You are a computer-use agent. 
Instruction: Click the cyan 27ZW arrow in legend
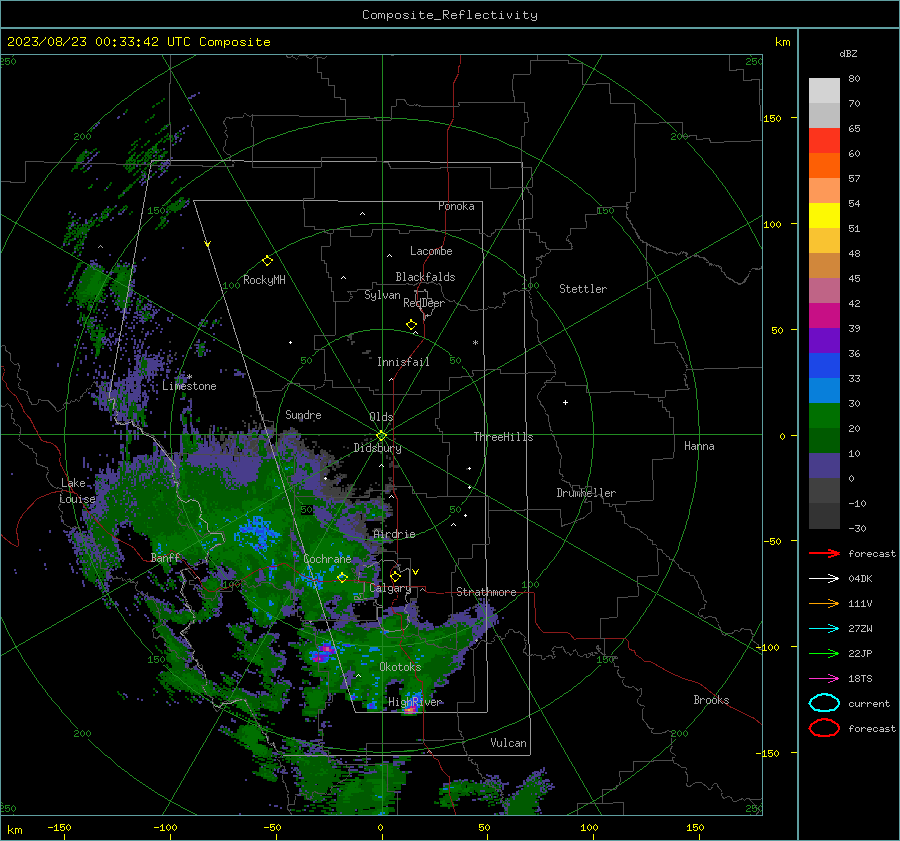pyautogui.click(x=824, y=629)
